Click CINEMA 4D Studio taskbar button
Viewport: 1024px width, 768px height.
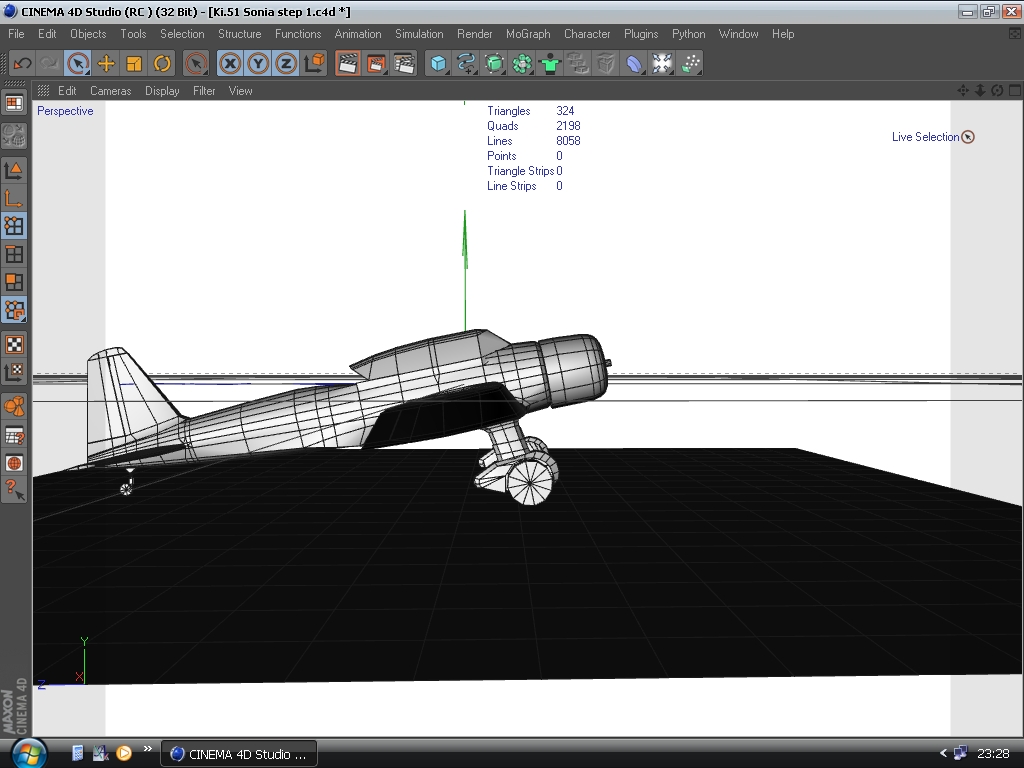pos(239,754)
